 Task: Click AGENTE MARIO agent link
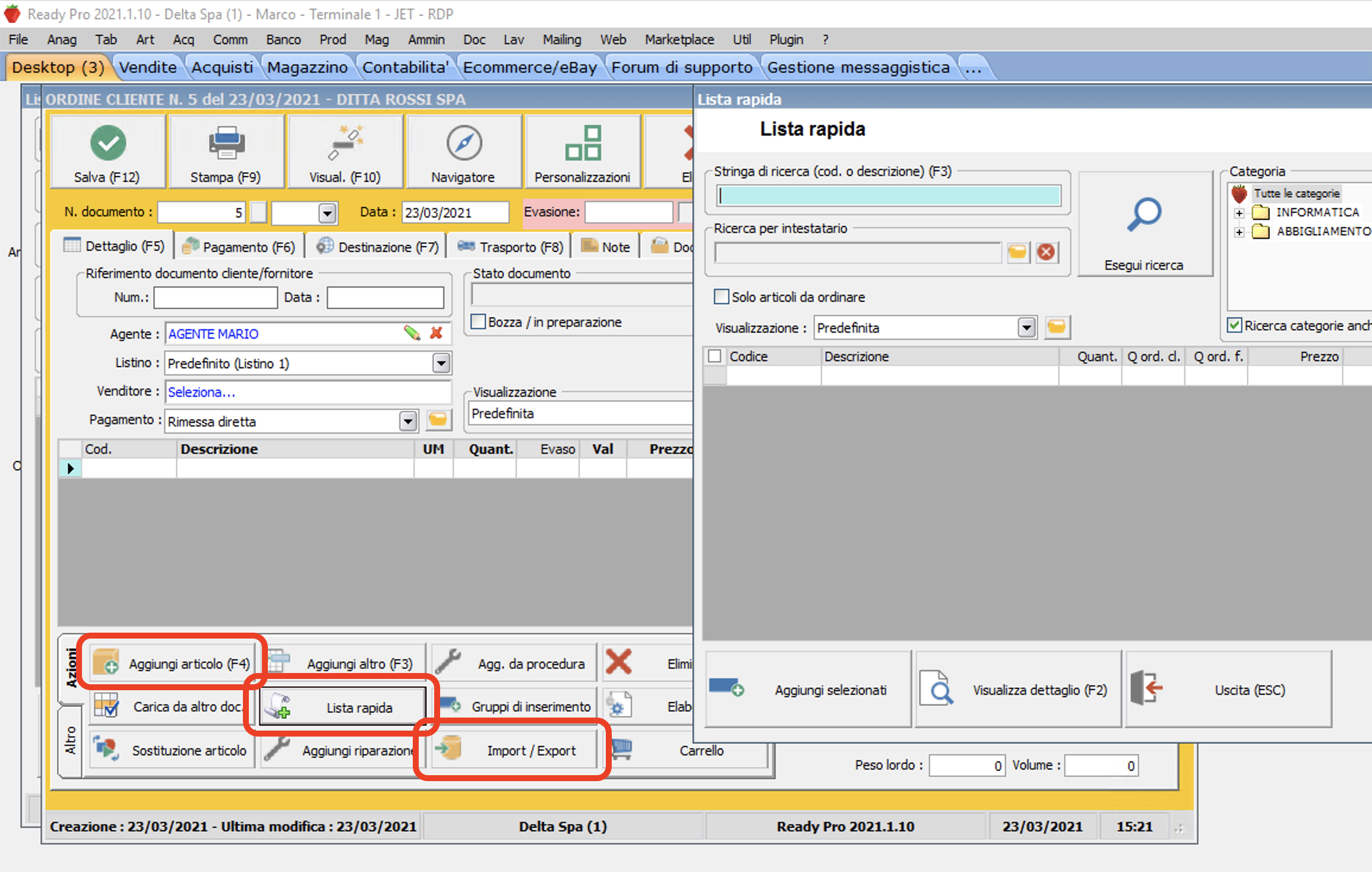(213, 334)
